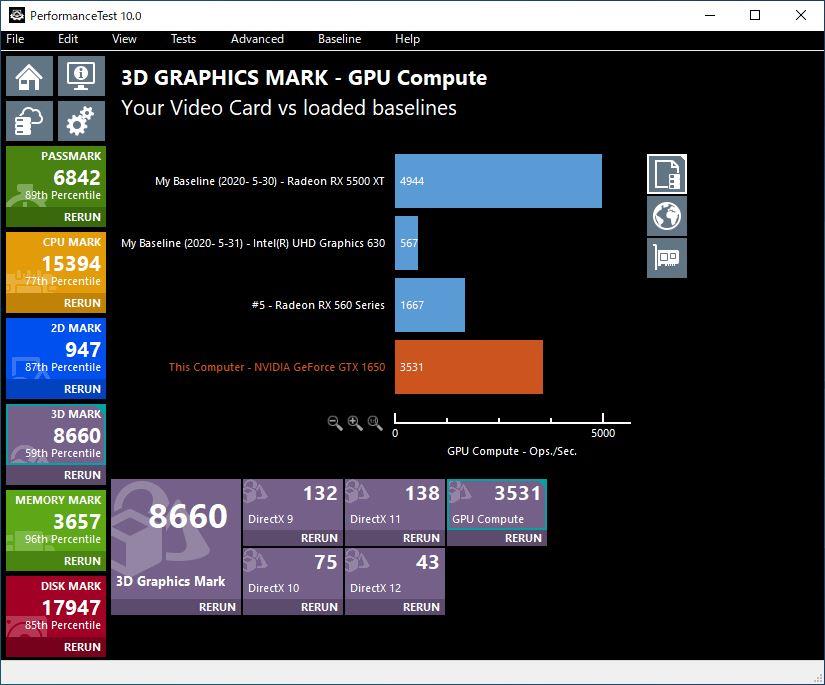This screenshot has height=685, width=825.
Task: Select the GPU Compute 3531 score tile
Action: pyautogui.click(x=497, y=505)
